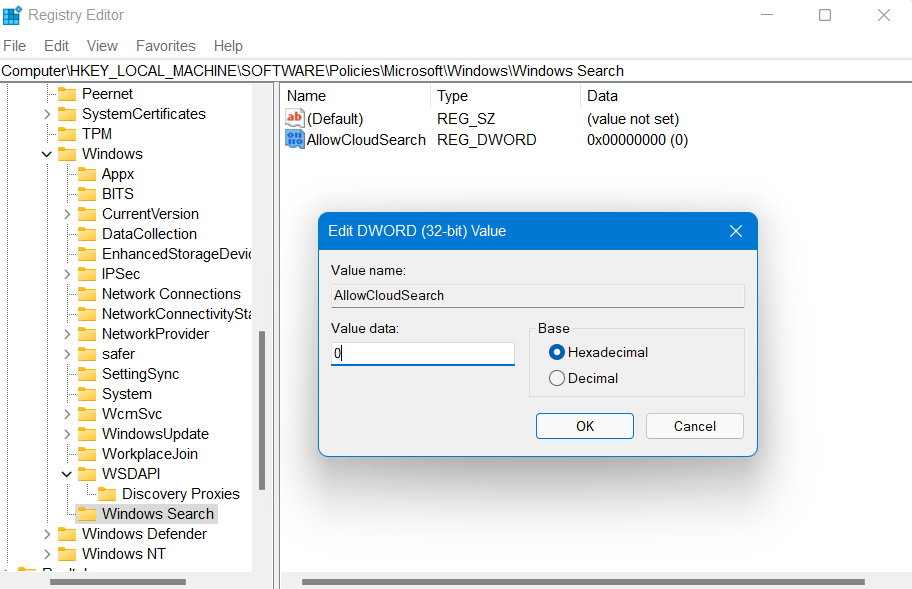Click the Windows Search folder icon
Image resolution: width=912 pixels, height=589 pixels.
point(87,514)
